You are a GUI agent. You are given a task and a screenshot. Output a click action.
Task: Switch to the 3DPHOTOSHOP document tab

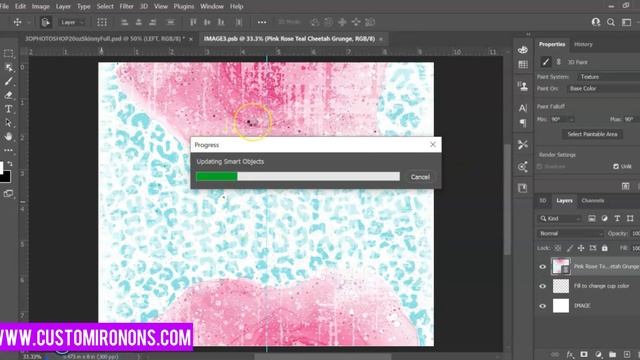coord(104,39)
